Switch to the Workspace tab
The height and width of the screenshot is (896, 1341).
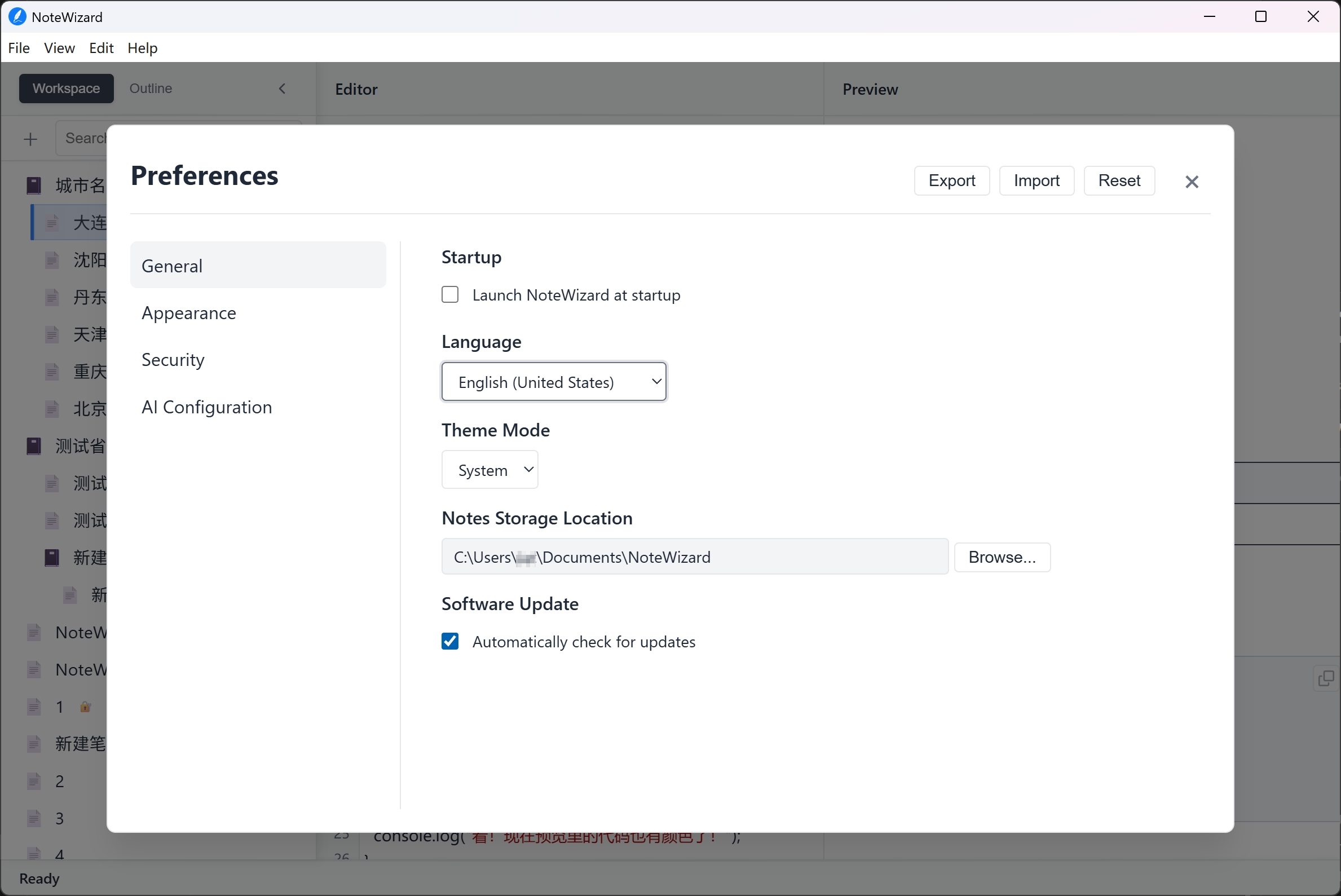(67, 89)
